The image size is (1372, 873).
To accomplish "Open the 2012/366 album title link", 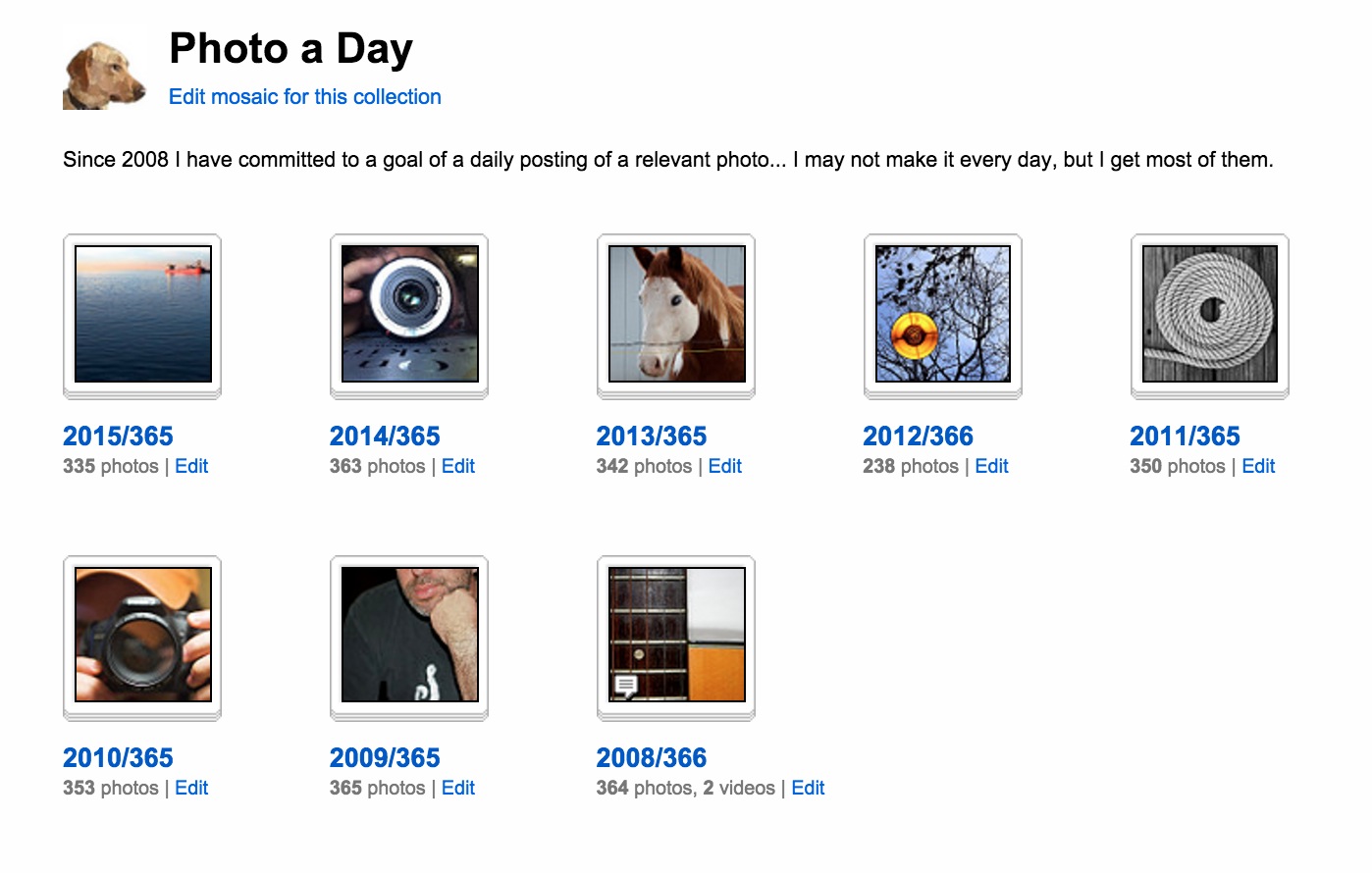I will (918, 436).
